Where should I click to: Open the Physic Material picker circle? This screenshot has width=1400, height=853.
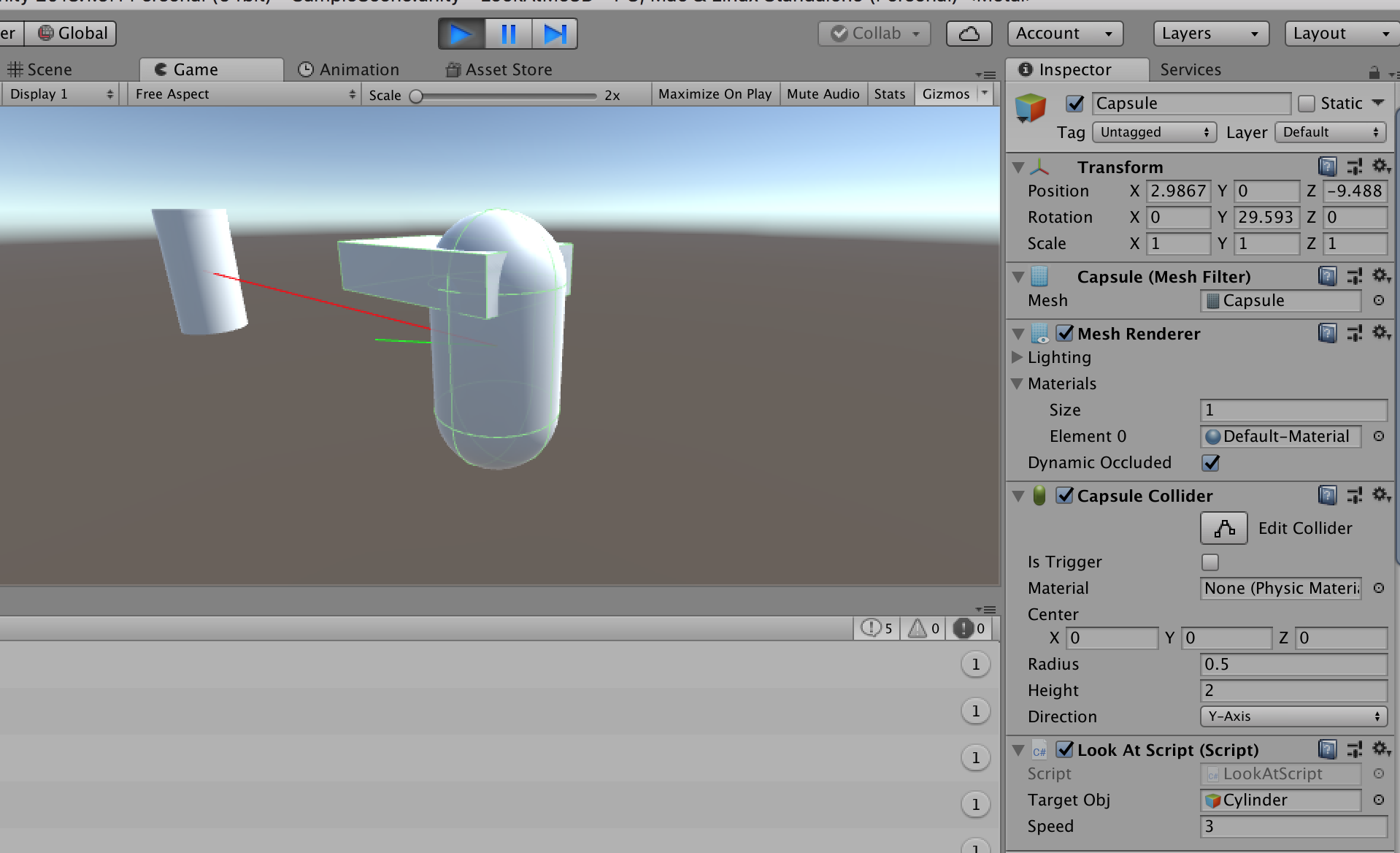pos(1379,588)
